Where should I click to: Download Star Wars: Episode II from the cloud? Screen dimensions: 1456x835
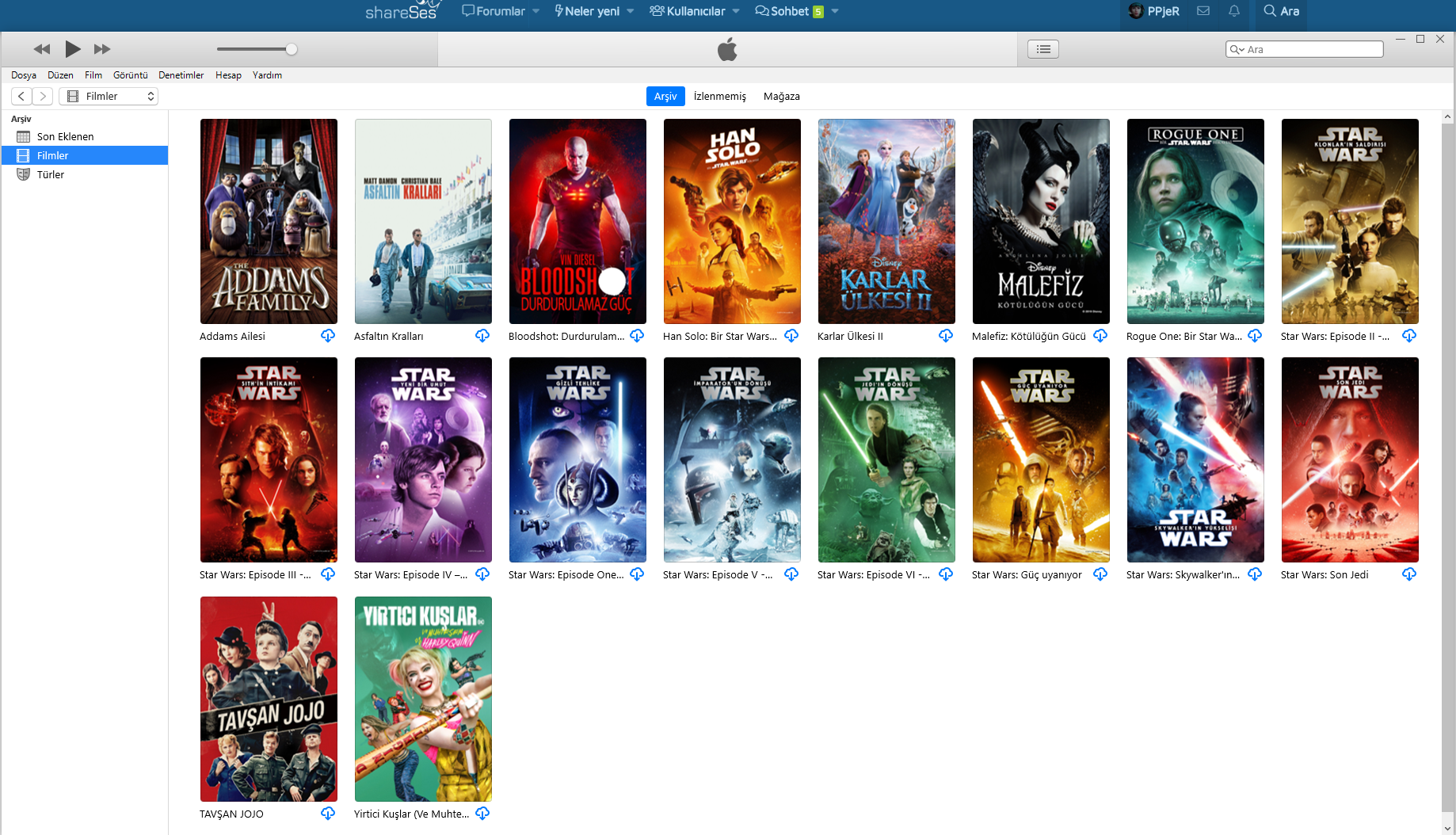pyautogui.click(x=1409, y=336)
